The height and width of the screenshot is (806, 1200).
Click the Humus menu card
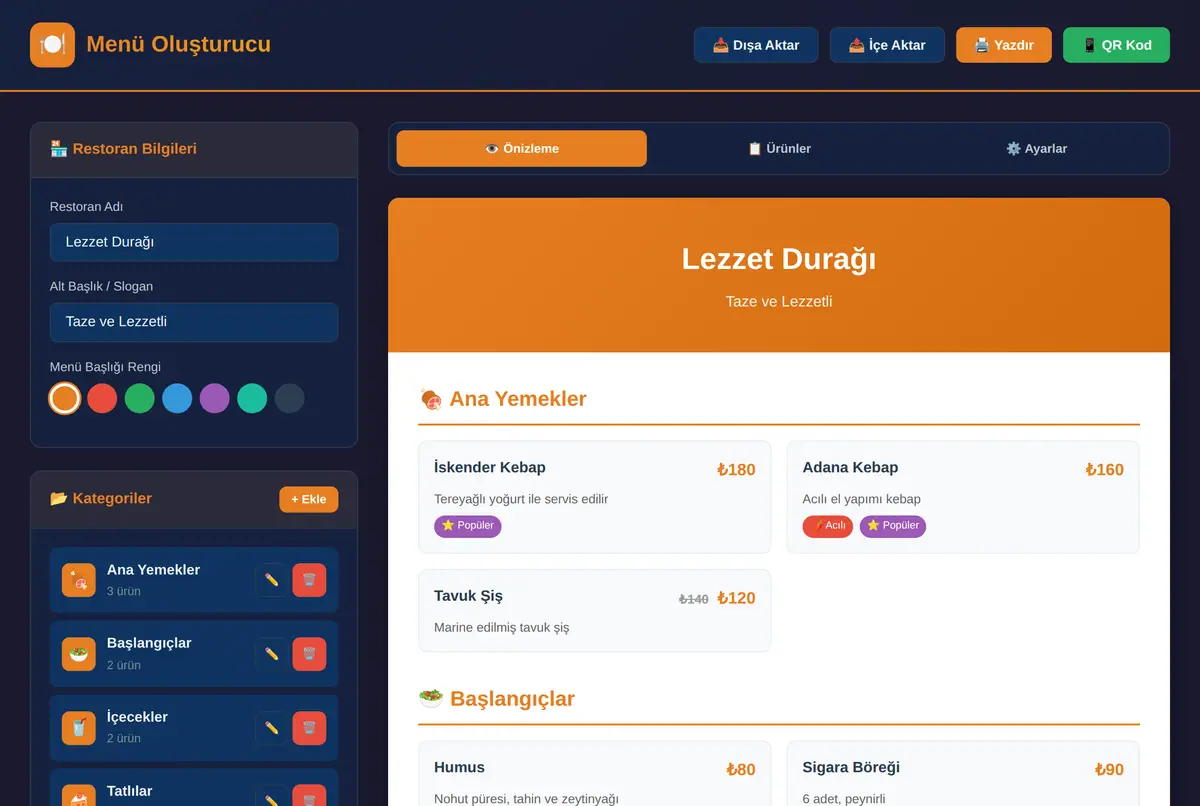(595, 774)
